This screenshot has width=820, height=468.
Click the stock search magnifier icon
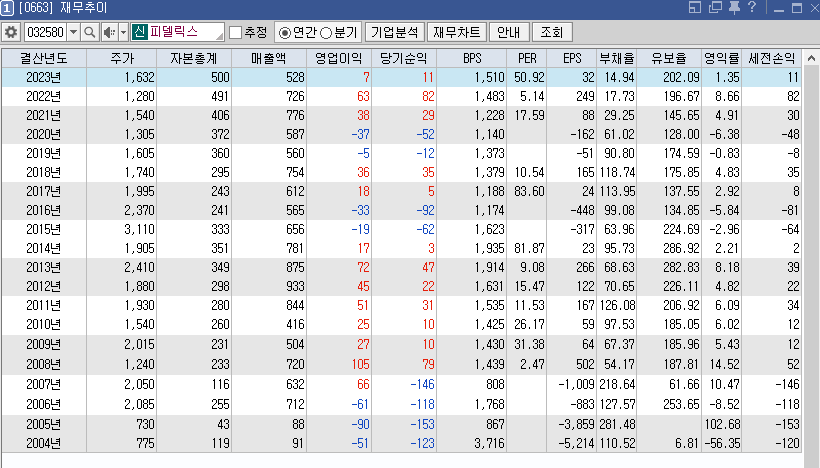point(89,32)
